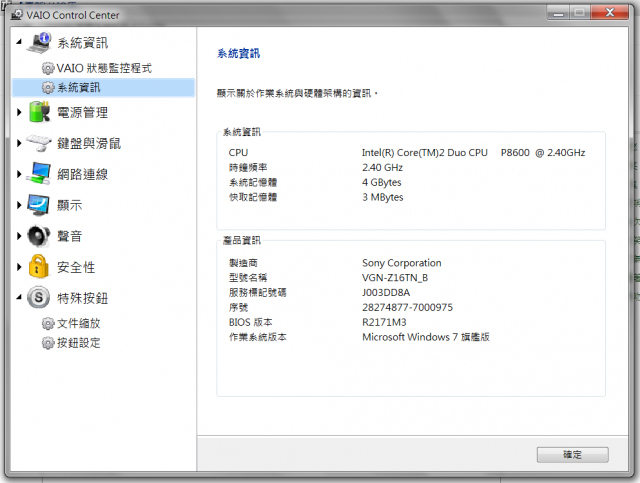Click the 電源管理 battery icon
Image resolution: width=640 pixels, height=483 pixels.
[39, 112]
